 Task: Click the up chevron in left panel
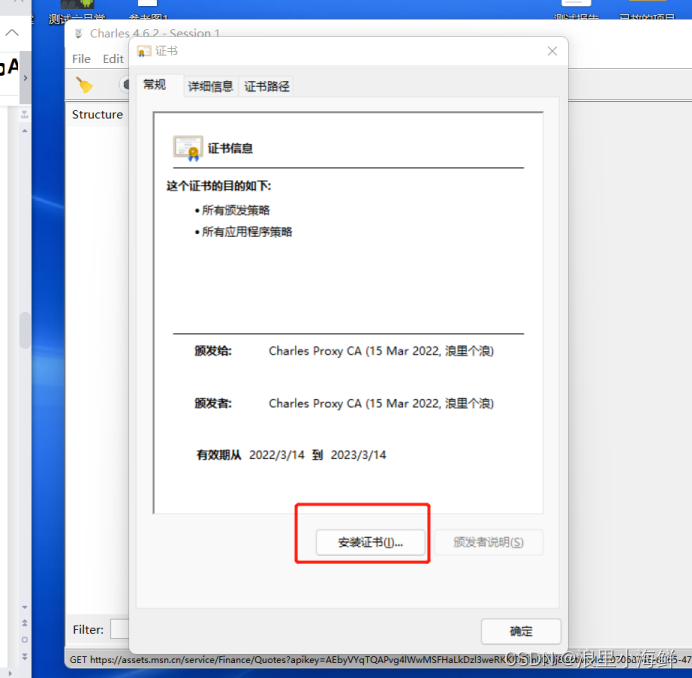pyautogui.click(x=12, y=33)
